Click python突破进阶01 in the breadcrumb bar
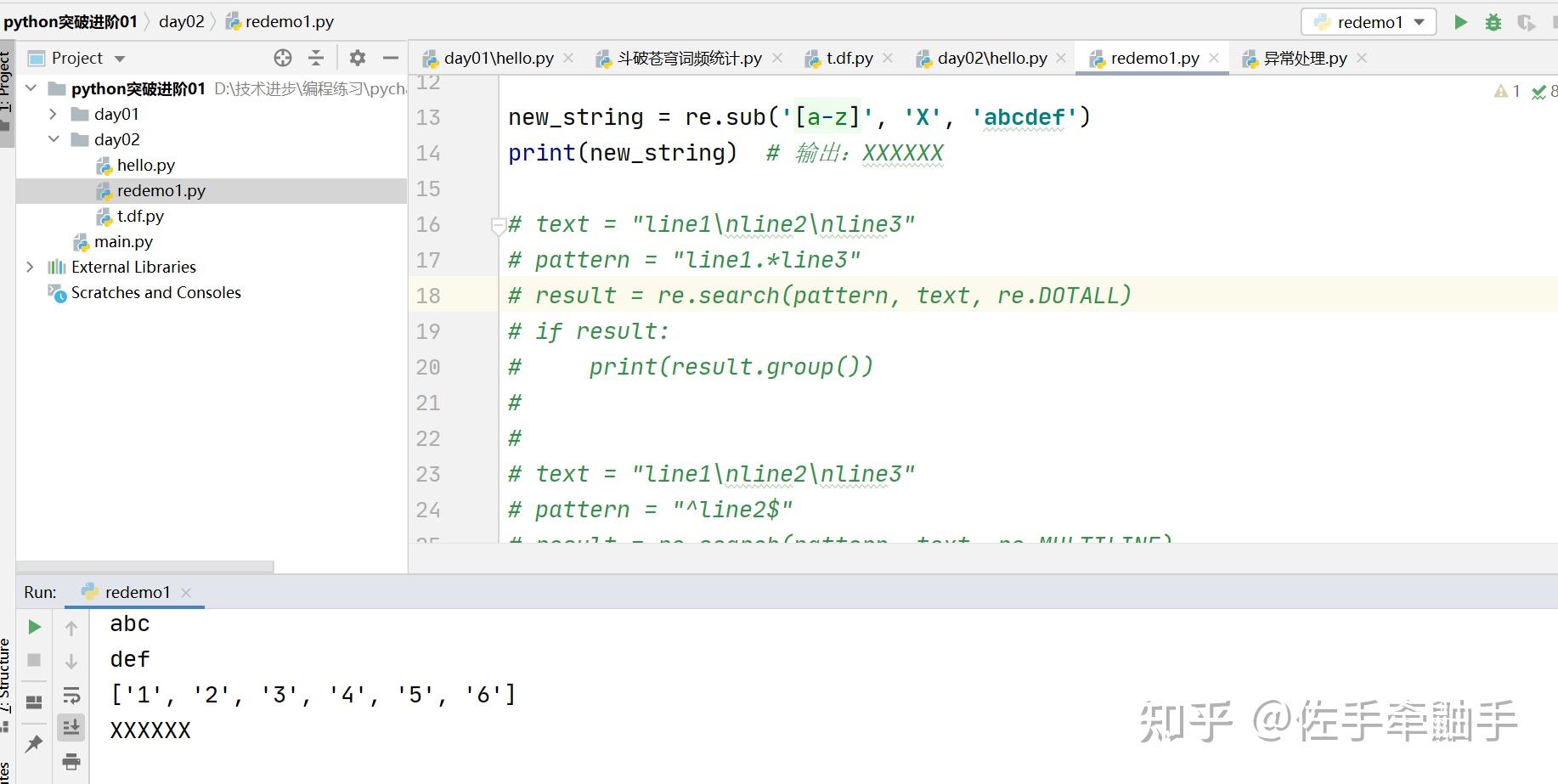Screen dimensions: 1558x784 71,21
